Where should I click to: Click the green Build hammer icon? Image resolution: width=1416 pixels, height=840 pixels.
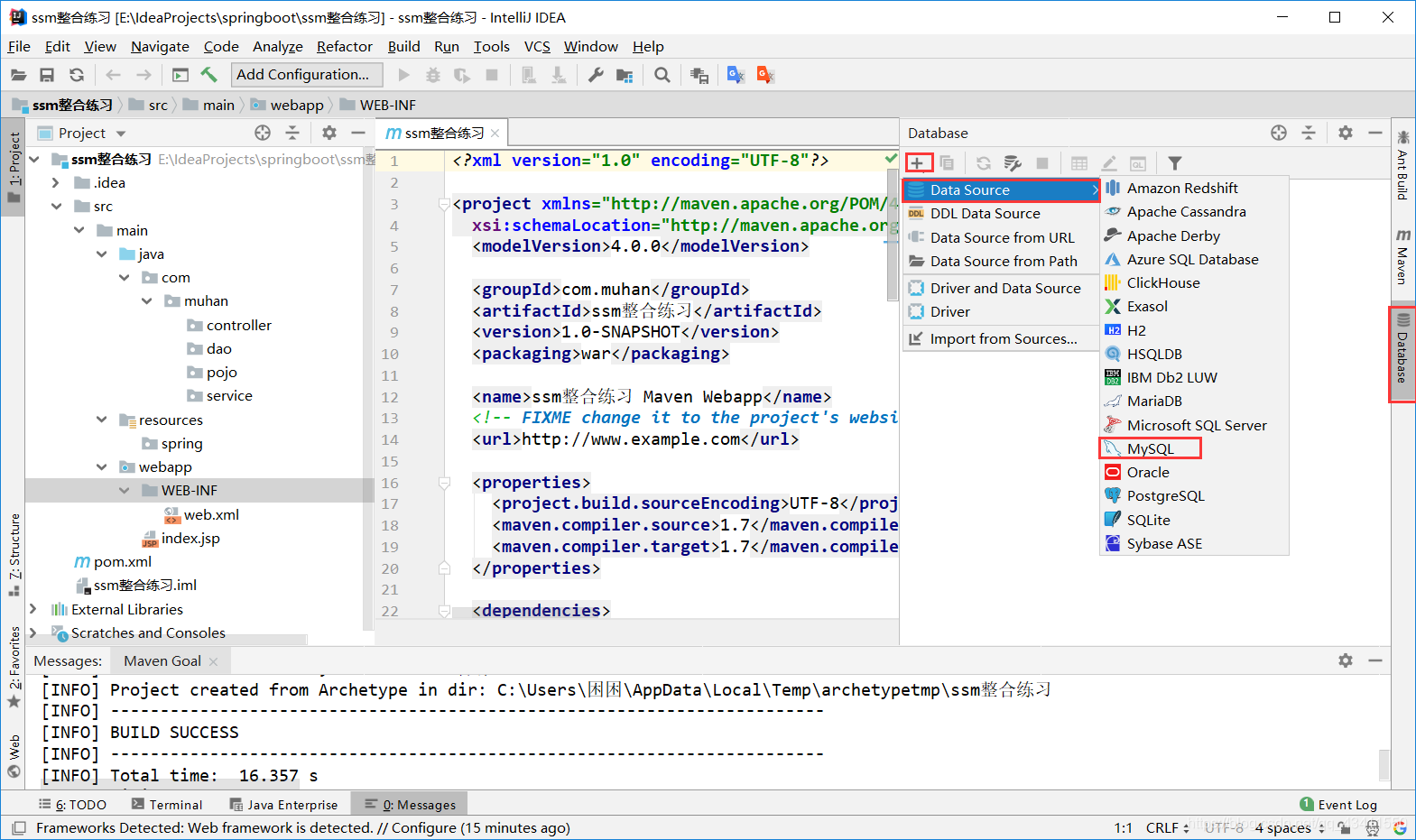coord(208,75)
